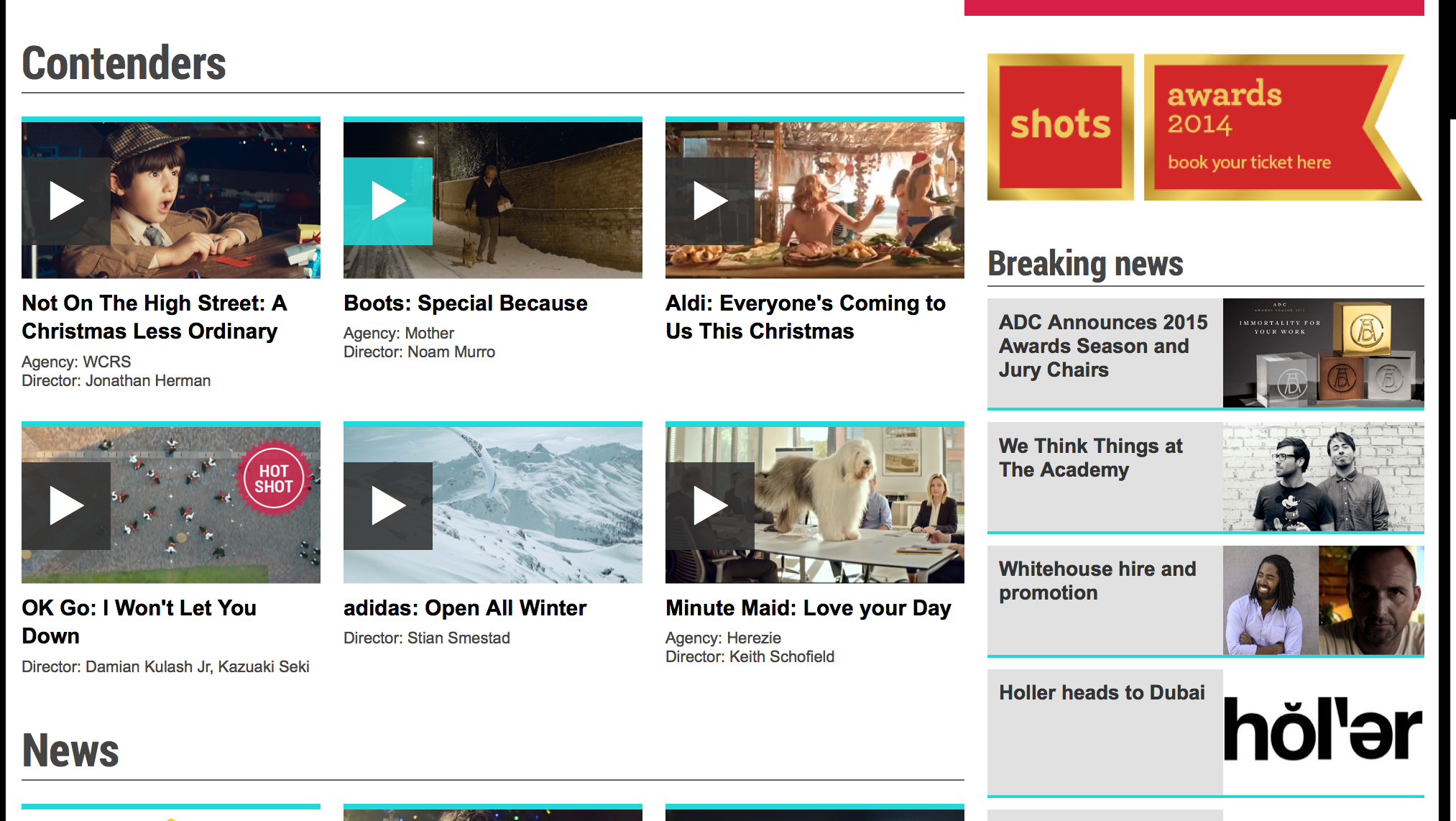The image size is (1456, 821).
Task: Click the Hot Shot badge icon
Action: [x=274, y=478]
